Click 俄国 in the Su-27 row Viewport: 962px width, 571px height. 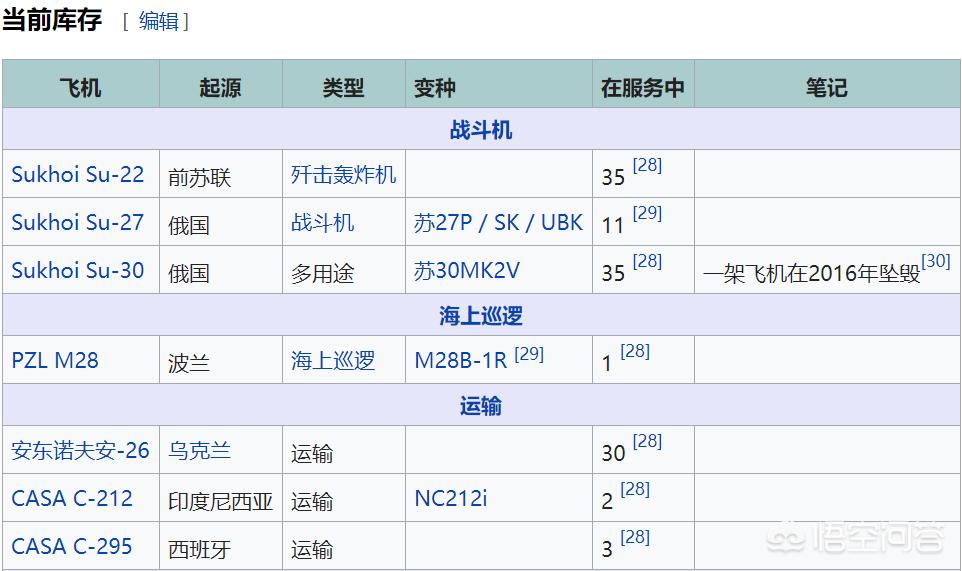pyautogui.click(x=189, y=226)
